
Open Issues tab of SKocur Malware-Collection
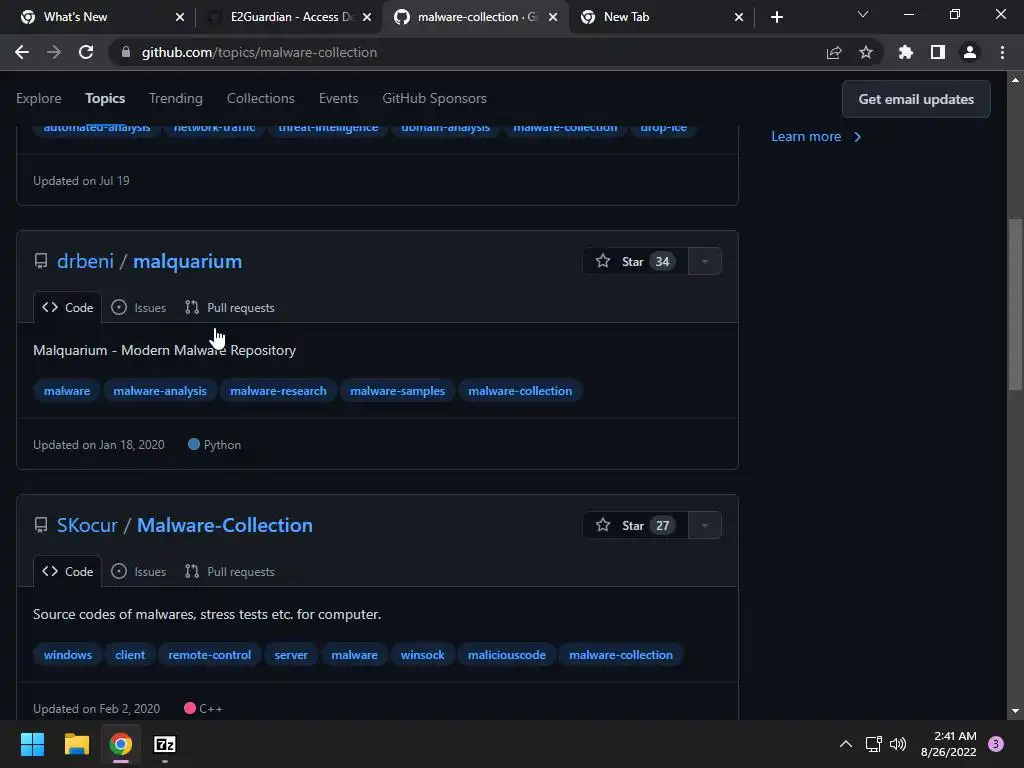[138, 571]
